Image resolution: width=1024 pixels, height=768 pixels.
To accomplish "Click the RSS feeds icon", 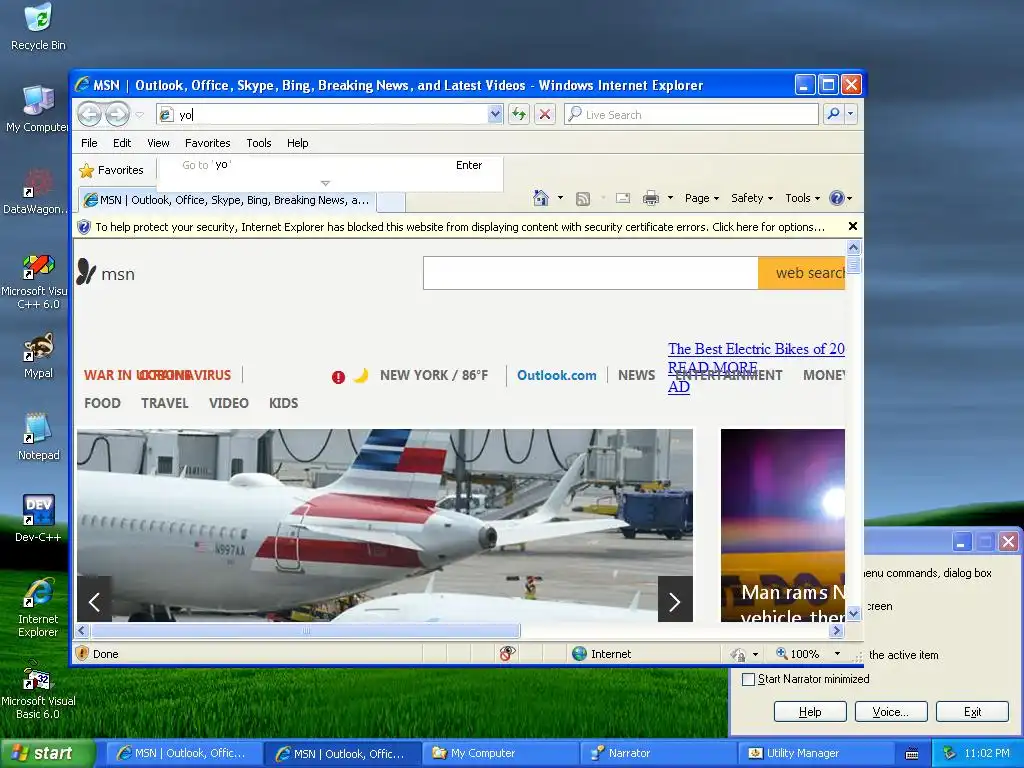I will (583, 199).
